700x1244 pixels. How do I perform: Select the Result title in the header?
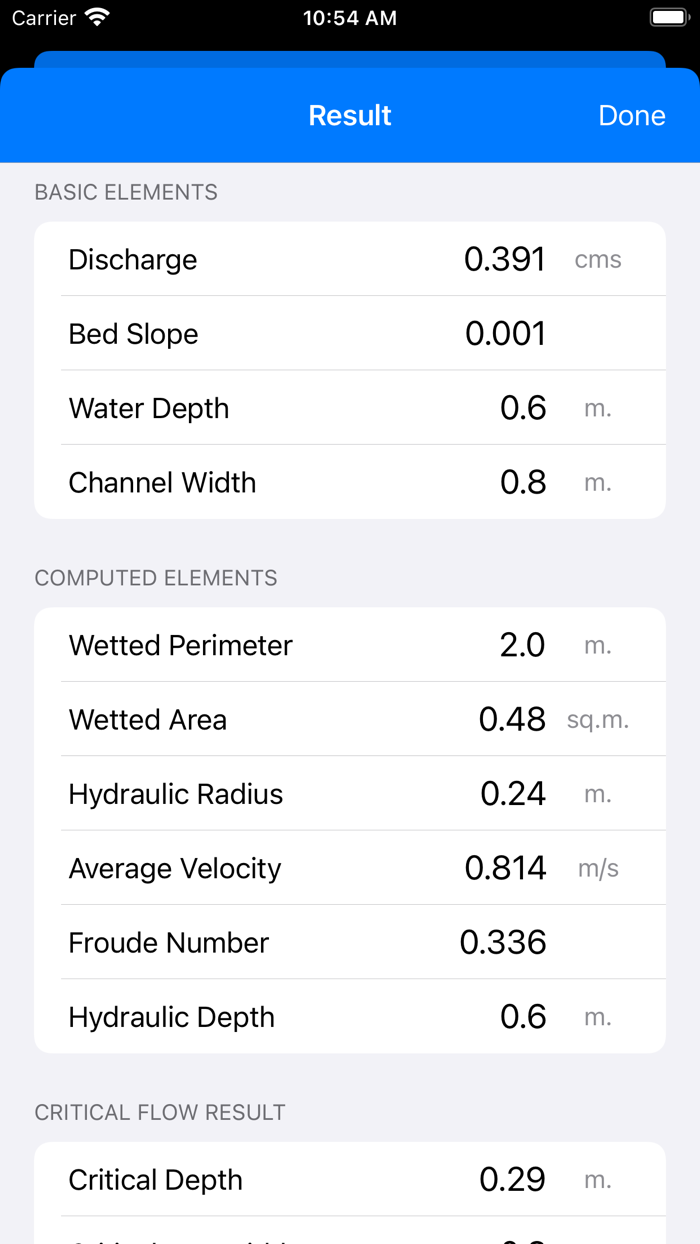pyautogui.click(x=349, y=115)
